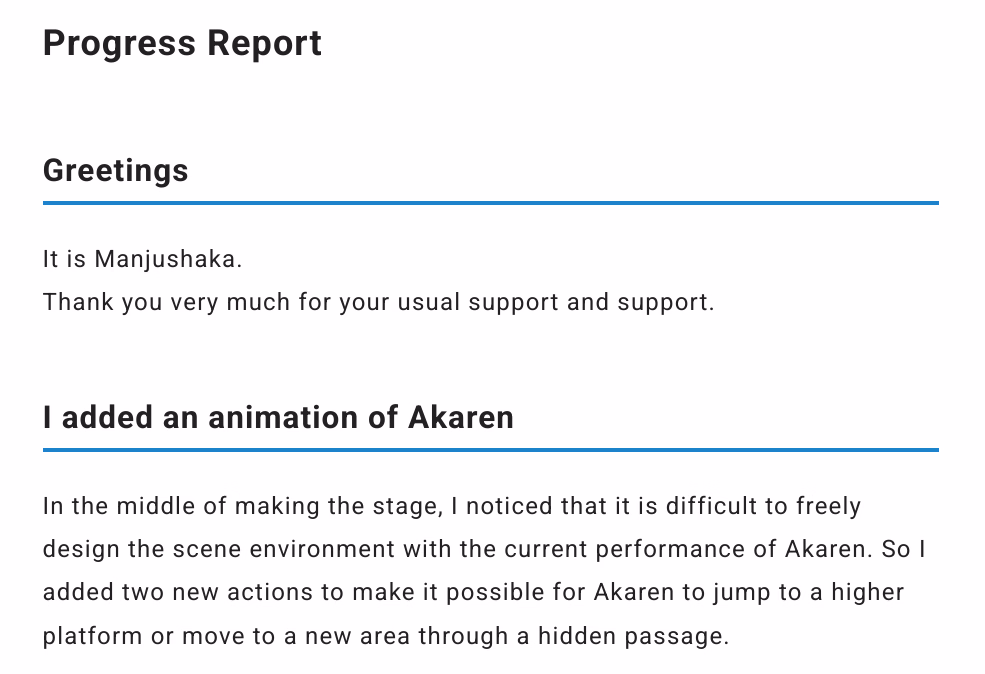Click the blue divider under the Akaren heading
985x674 pixels.
click(x=491, y=450)
